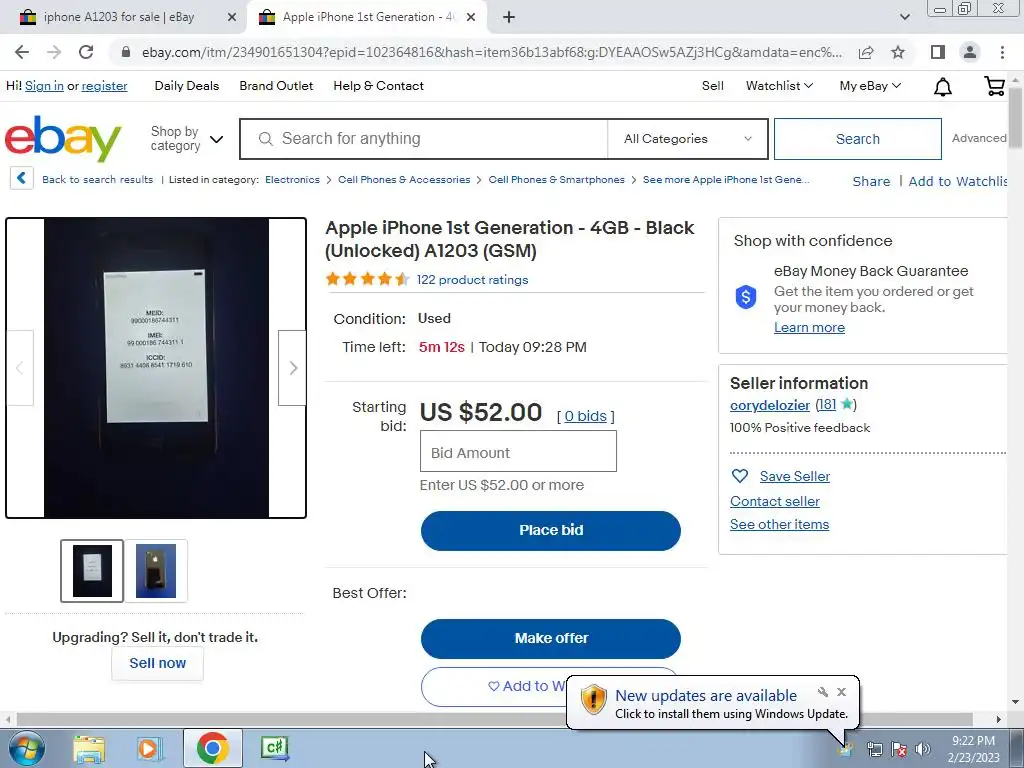Open Electronics breadcrumb

[x=293, y=180]
